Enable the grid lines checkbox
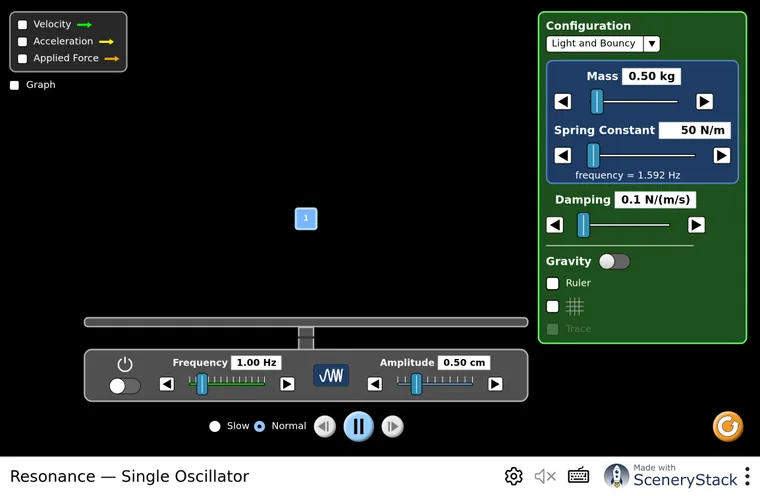Viewport: 760px width, 496px height. pos(553,306)
